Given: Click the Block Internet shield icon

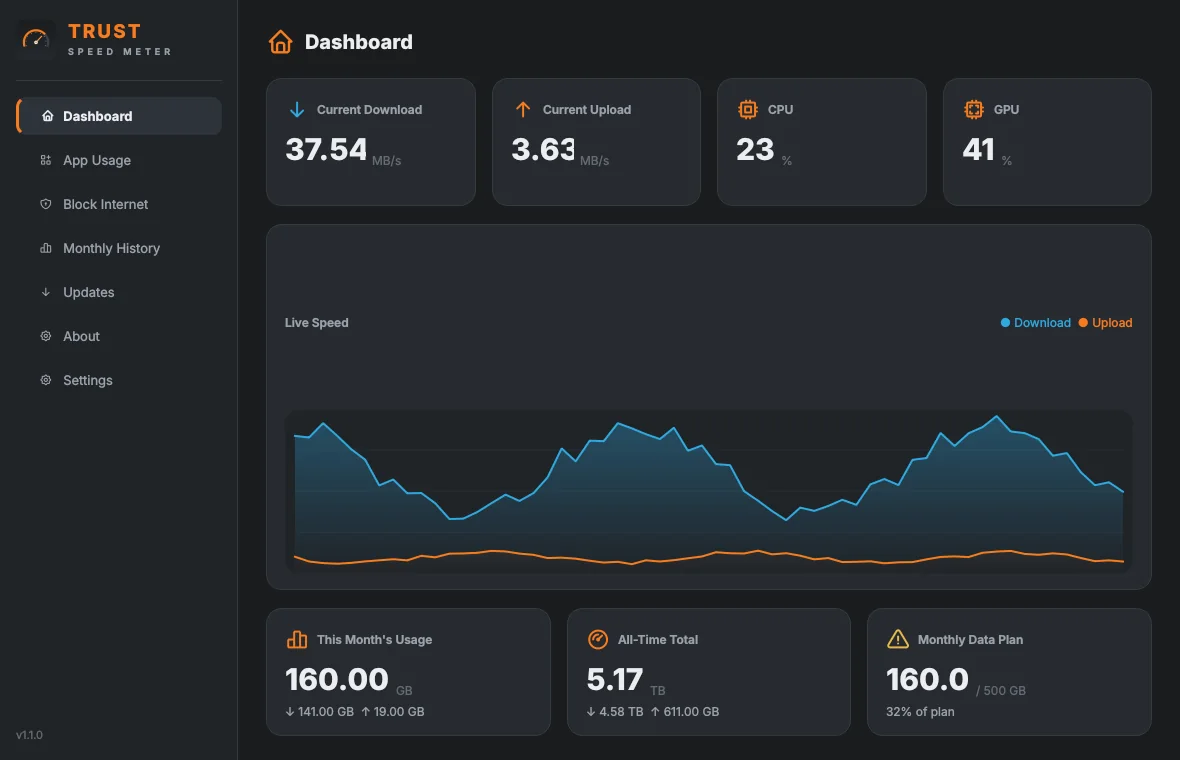Looking at the screenshot, I should click(46, 204).
